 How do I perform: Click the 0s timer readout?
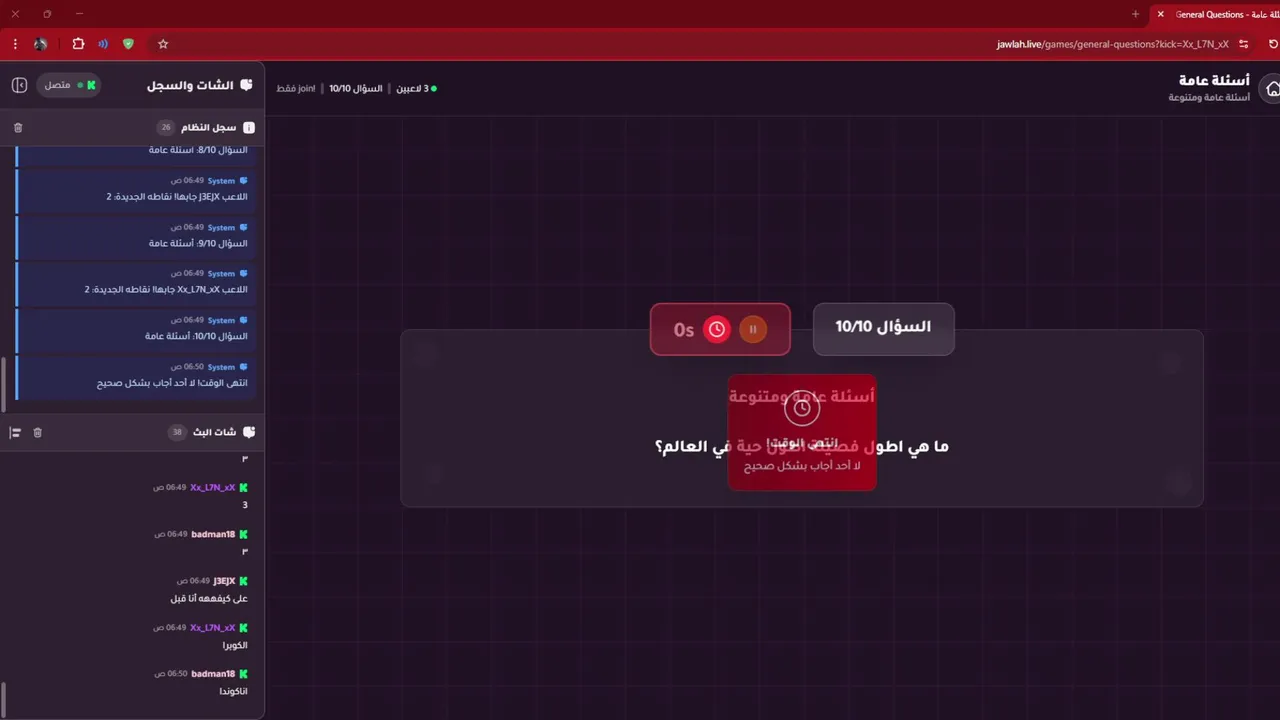tap(684, 330)
